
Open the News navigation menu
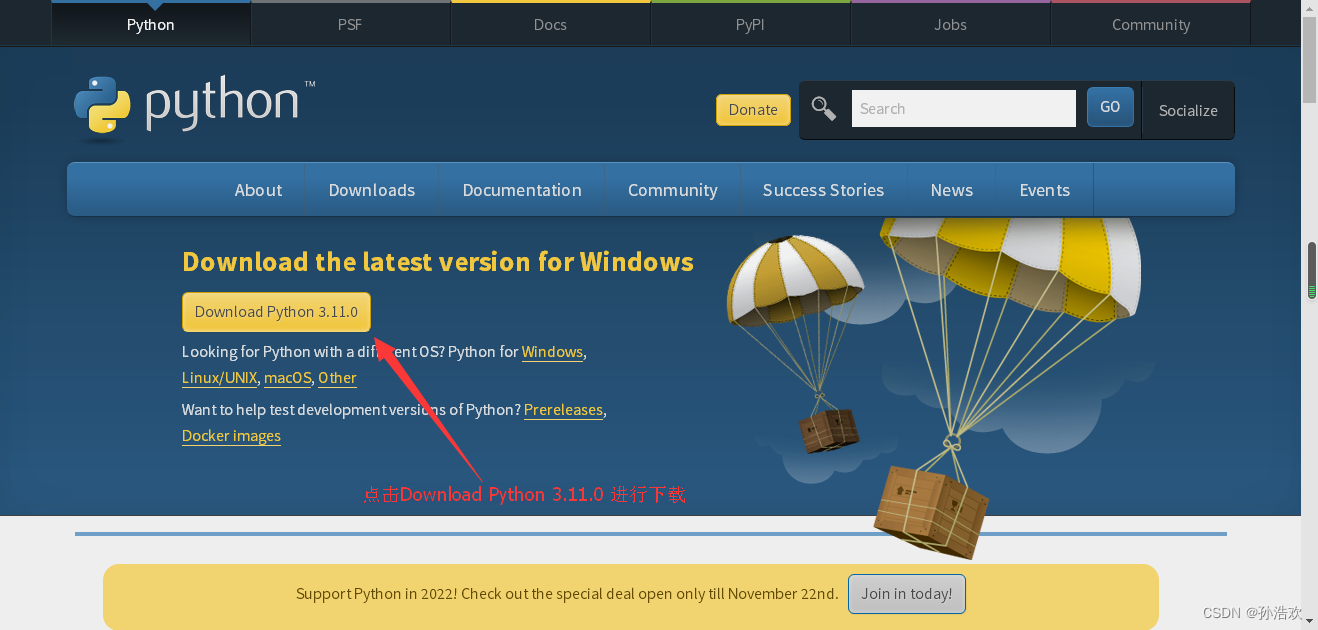[952, 190]
